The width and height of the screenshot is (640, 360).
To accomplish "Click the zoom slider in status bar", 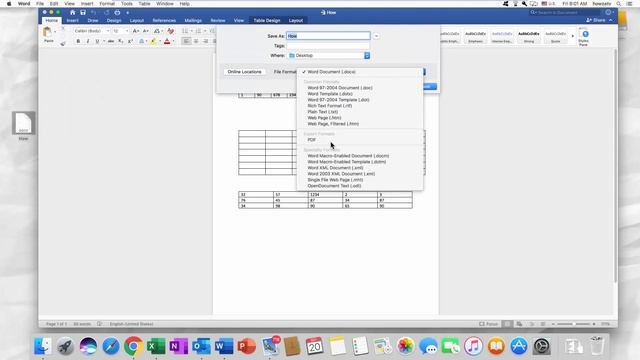I will (x=573, y=324).
